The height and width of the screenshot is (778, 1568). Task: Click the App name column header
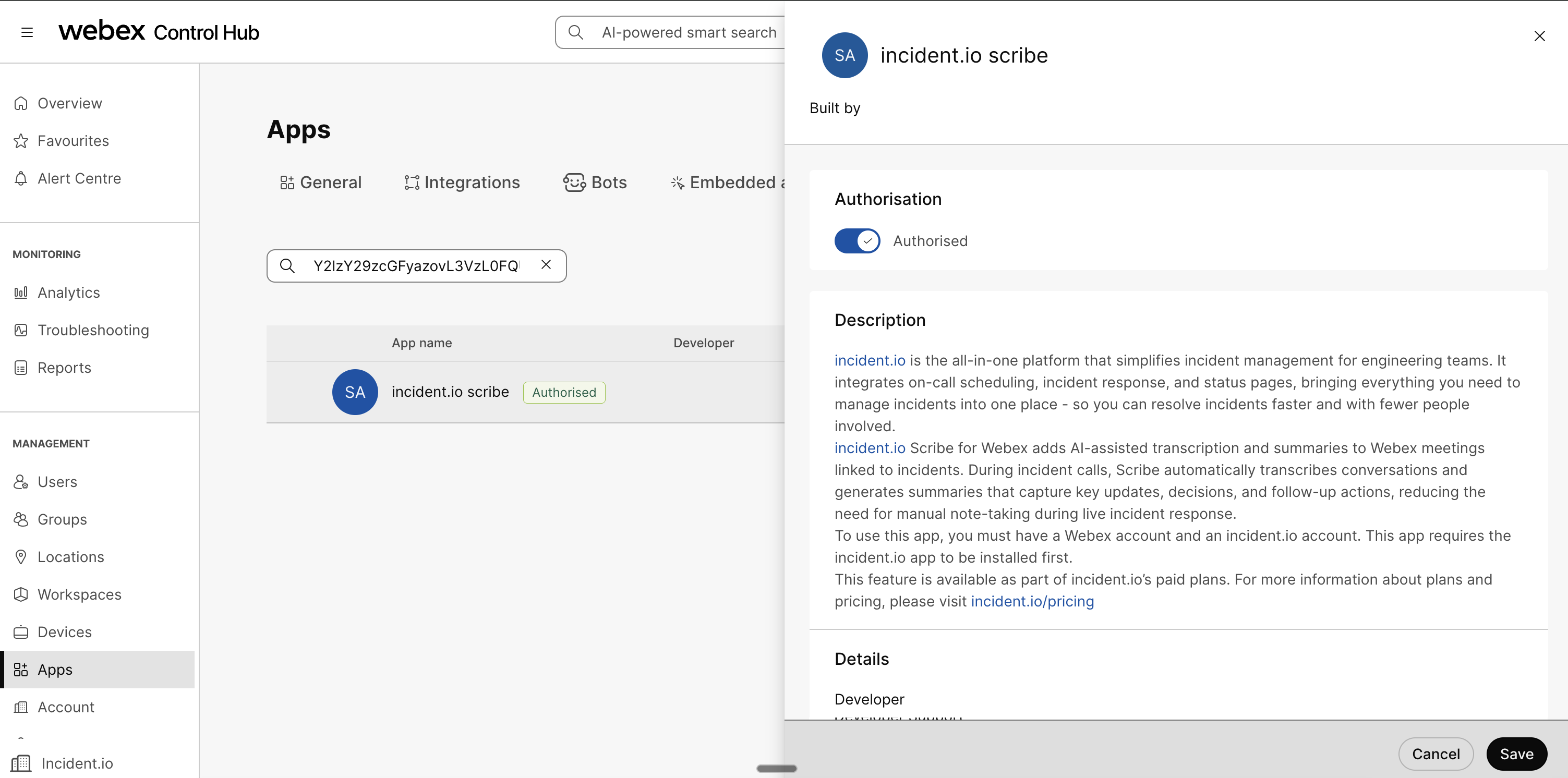pos(421,343)
